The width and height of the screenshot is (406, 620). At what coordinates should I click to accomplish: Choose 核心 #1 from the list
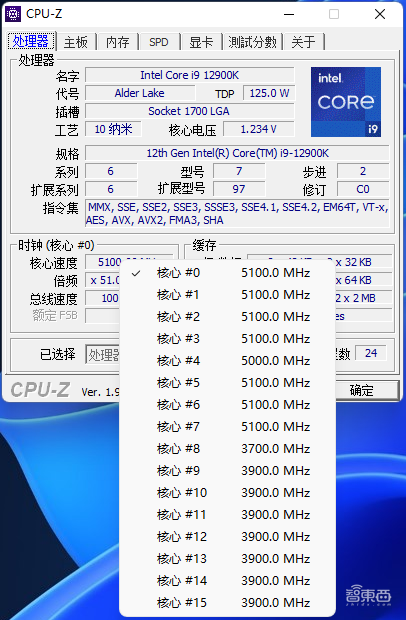(227, 295)
